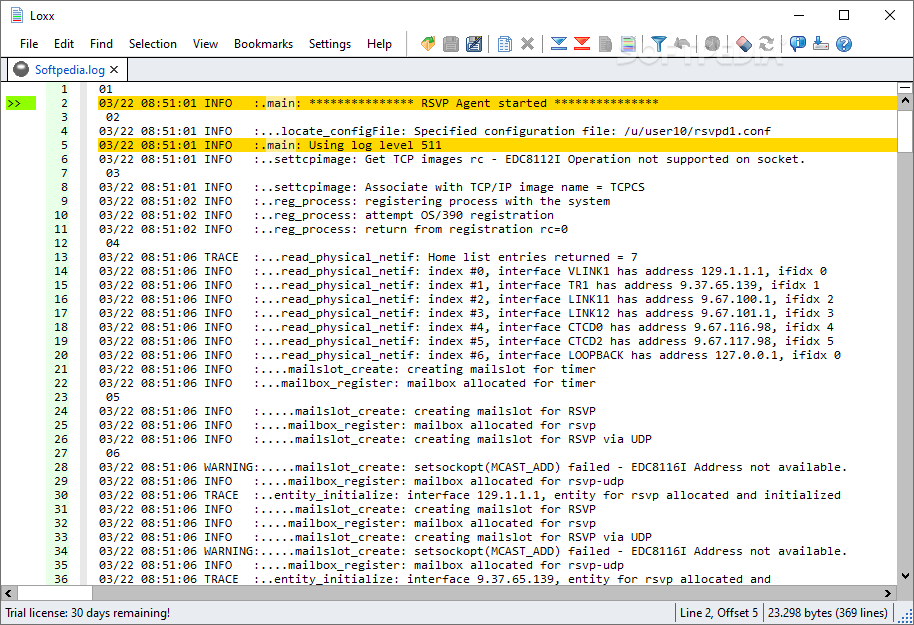Click line number 36 in the gutter

(61, 579)
